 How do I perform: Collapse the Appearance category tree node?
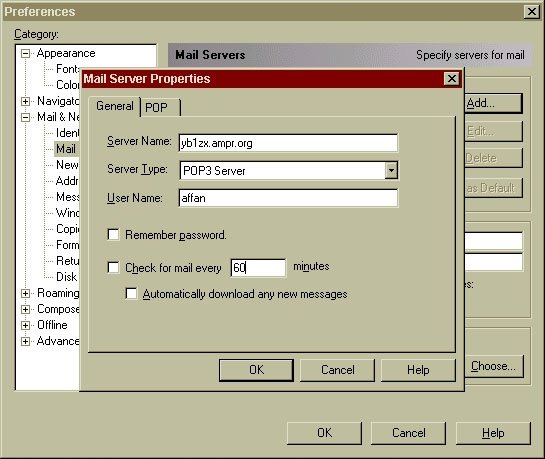(25, 54)
